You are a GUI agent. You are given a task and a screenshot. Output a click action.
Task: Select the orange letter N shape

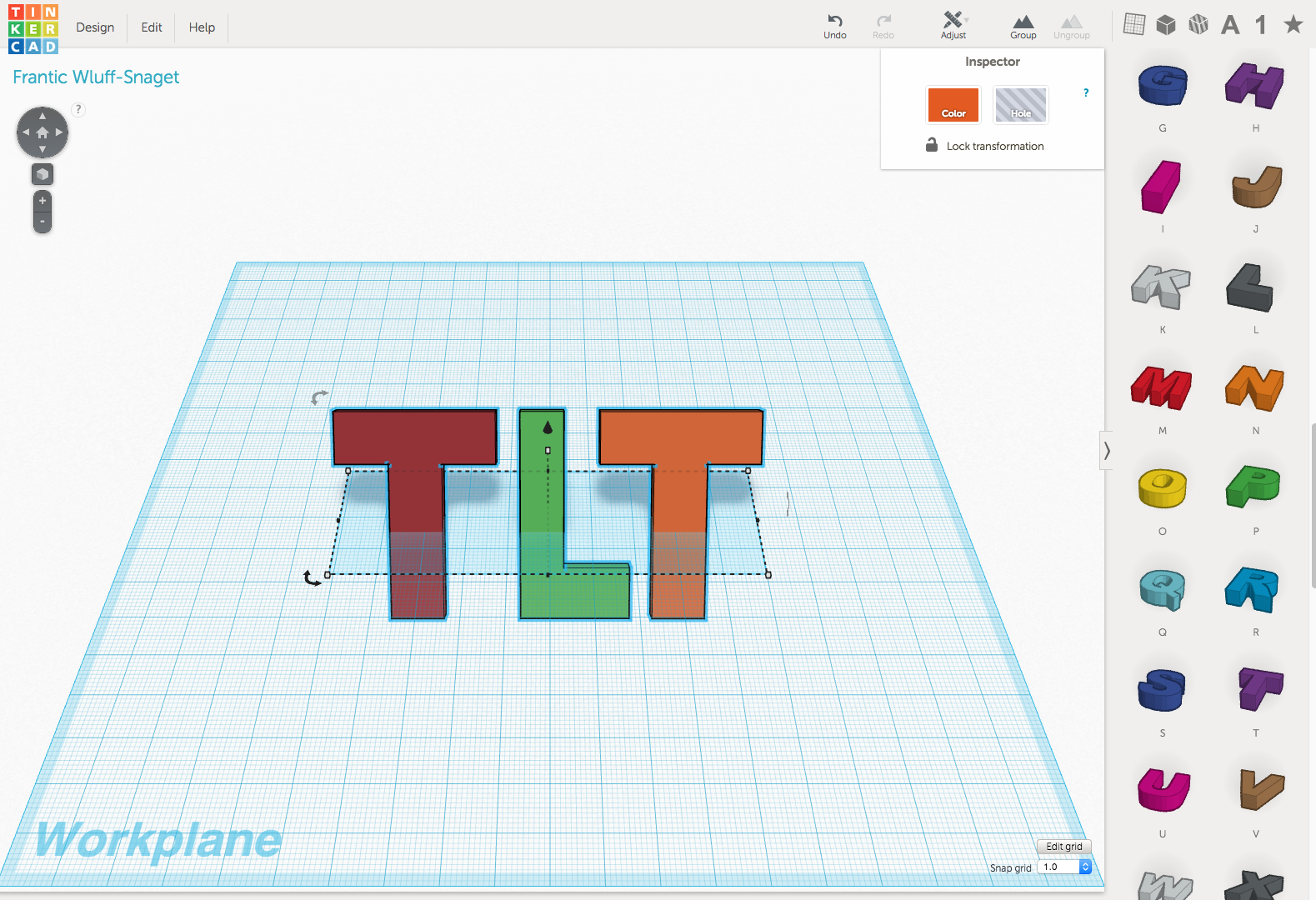(1254, 388)
